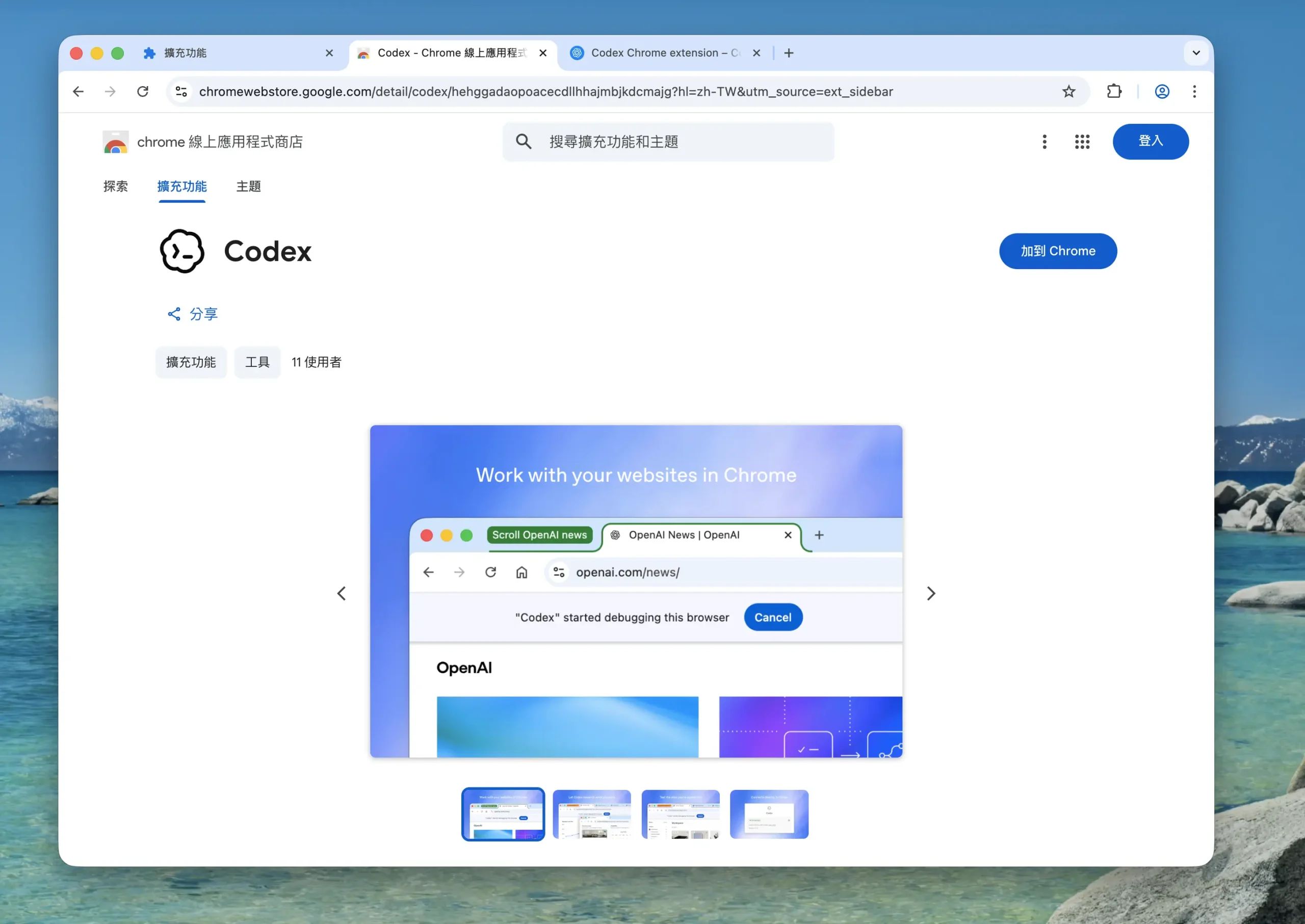
Task: Open the Google apps grid
Action: 1082,142
